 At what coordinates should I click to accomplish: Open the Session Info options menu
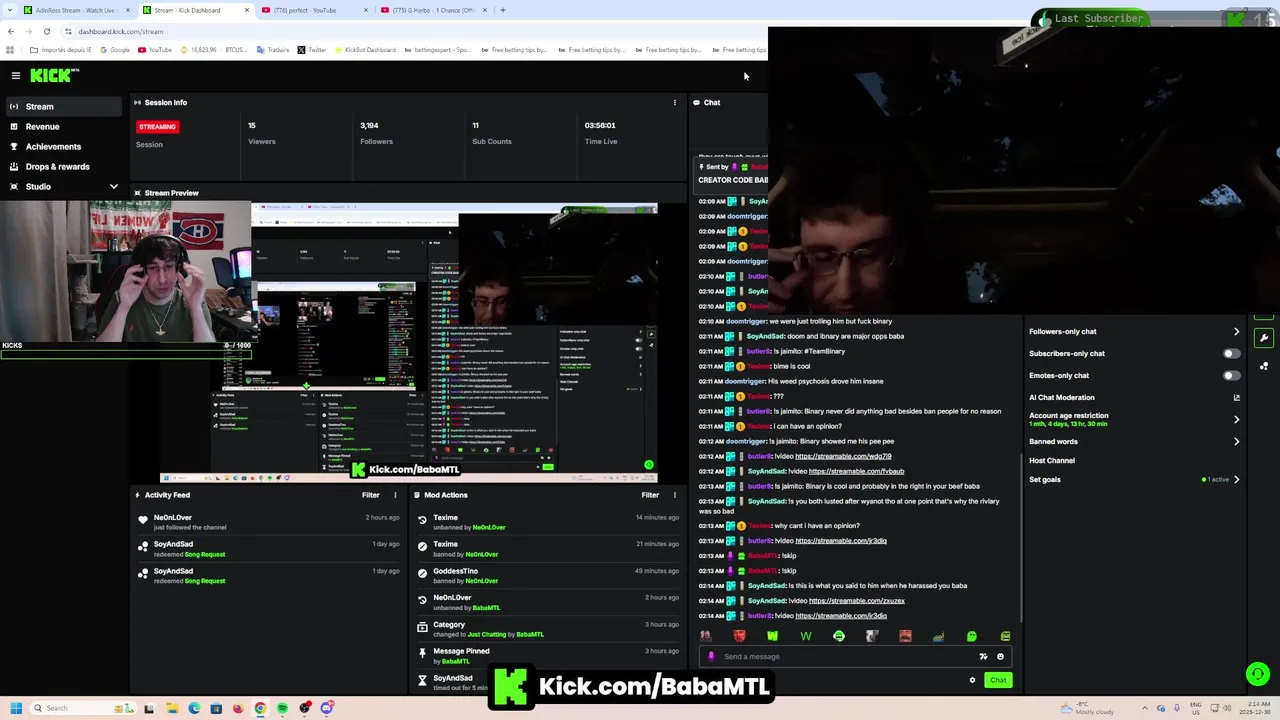click(674, 102)
